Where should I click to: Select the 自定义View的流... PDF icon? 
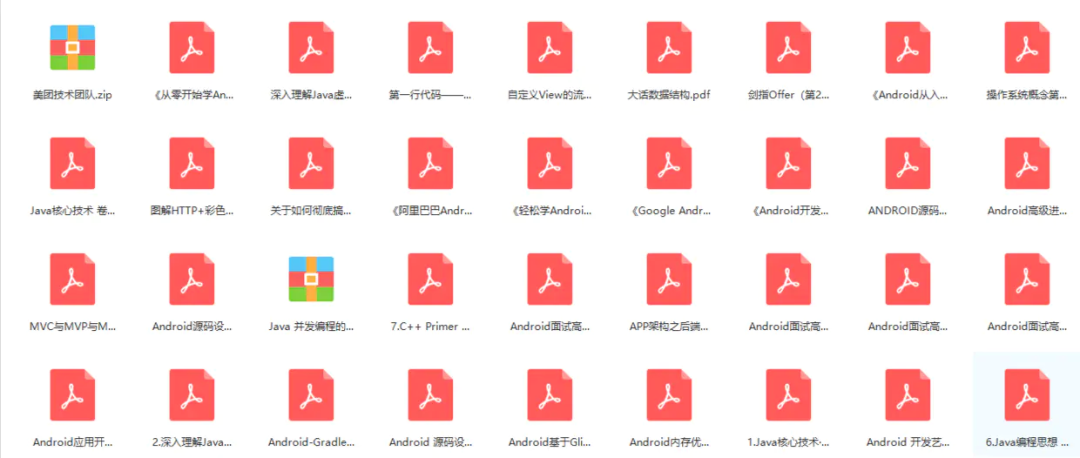[x=550, y=48]
